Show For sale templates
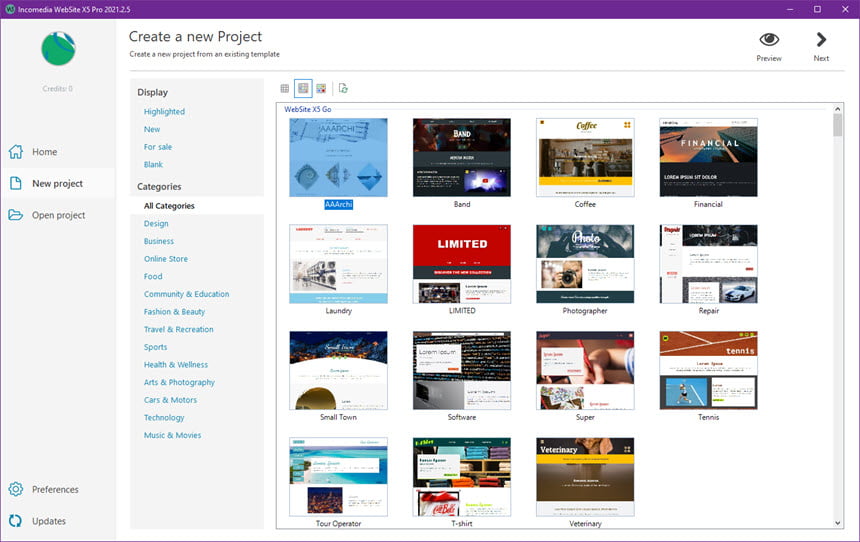This screenshot has width=860, height=542. [158, 147]
